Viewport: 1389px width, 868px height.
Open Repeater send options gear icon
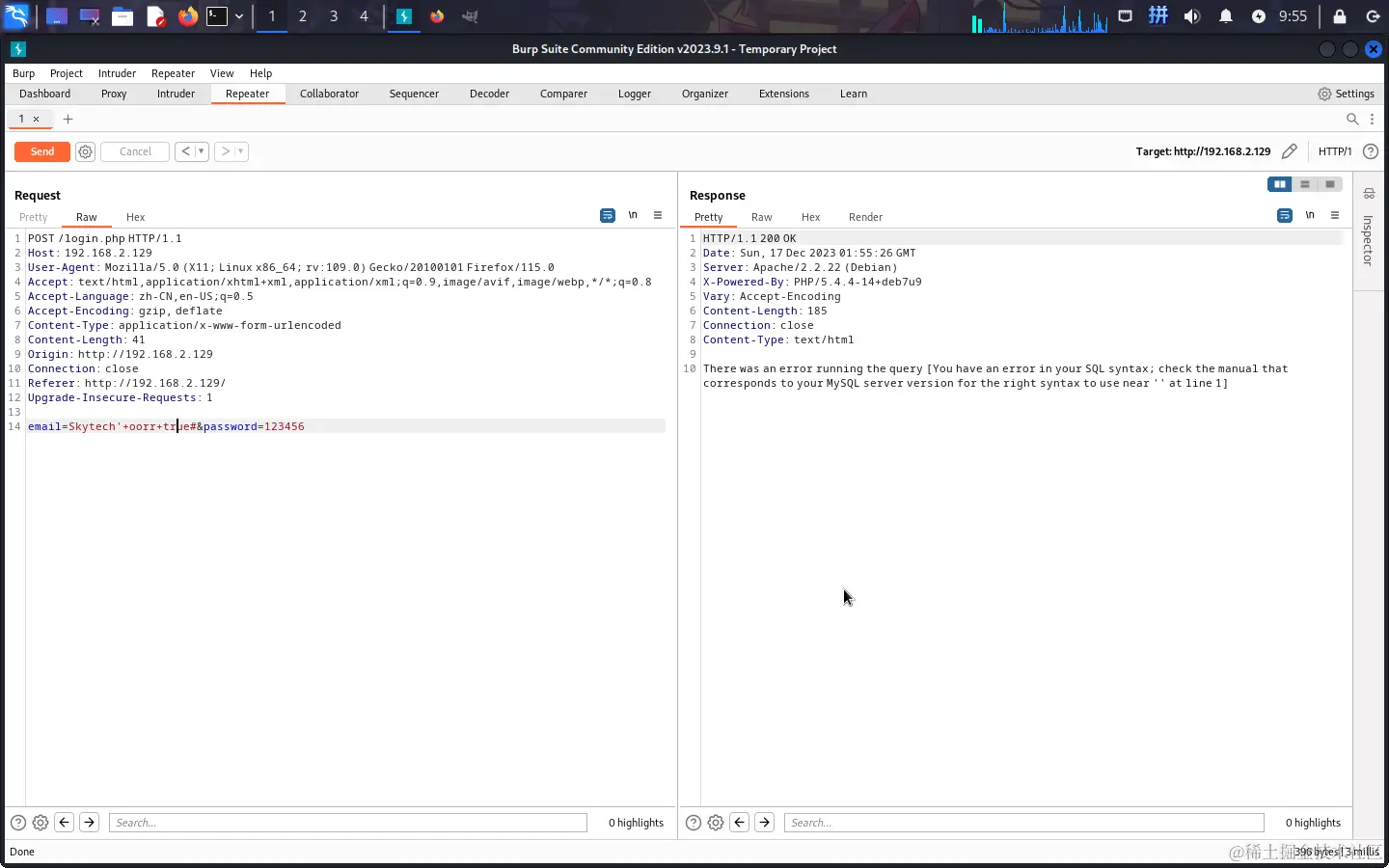pos(85,151)
